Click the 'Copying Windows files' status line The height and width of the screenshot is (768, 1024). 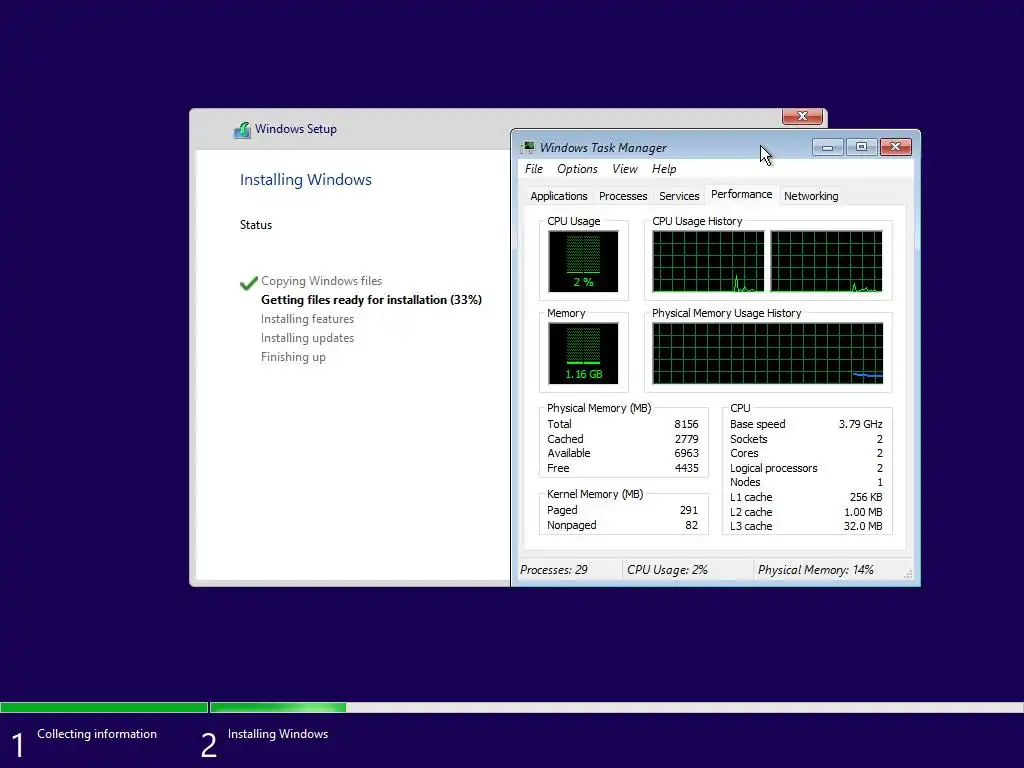(321, 281)
